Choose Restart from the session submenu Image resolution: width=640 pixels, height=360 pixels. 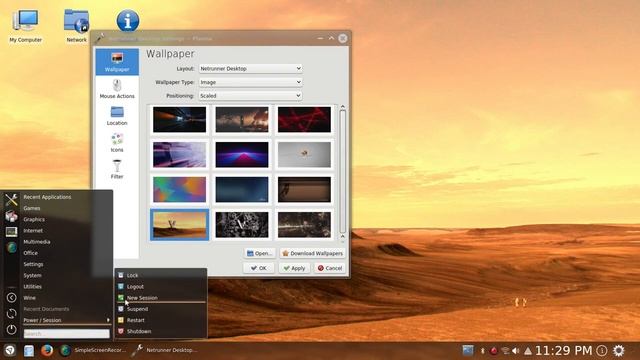click(x=160, y=320)
